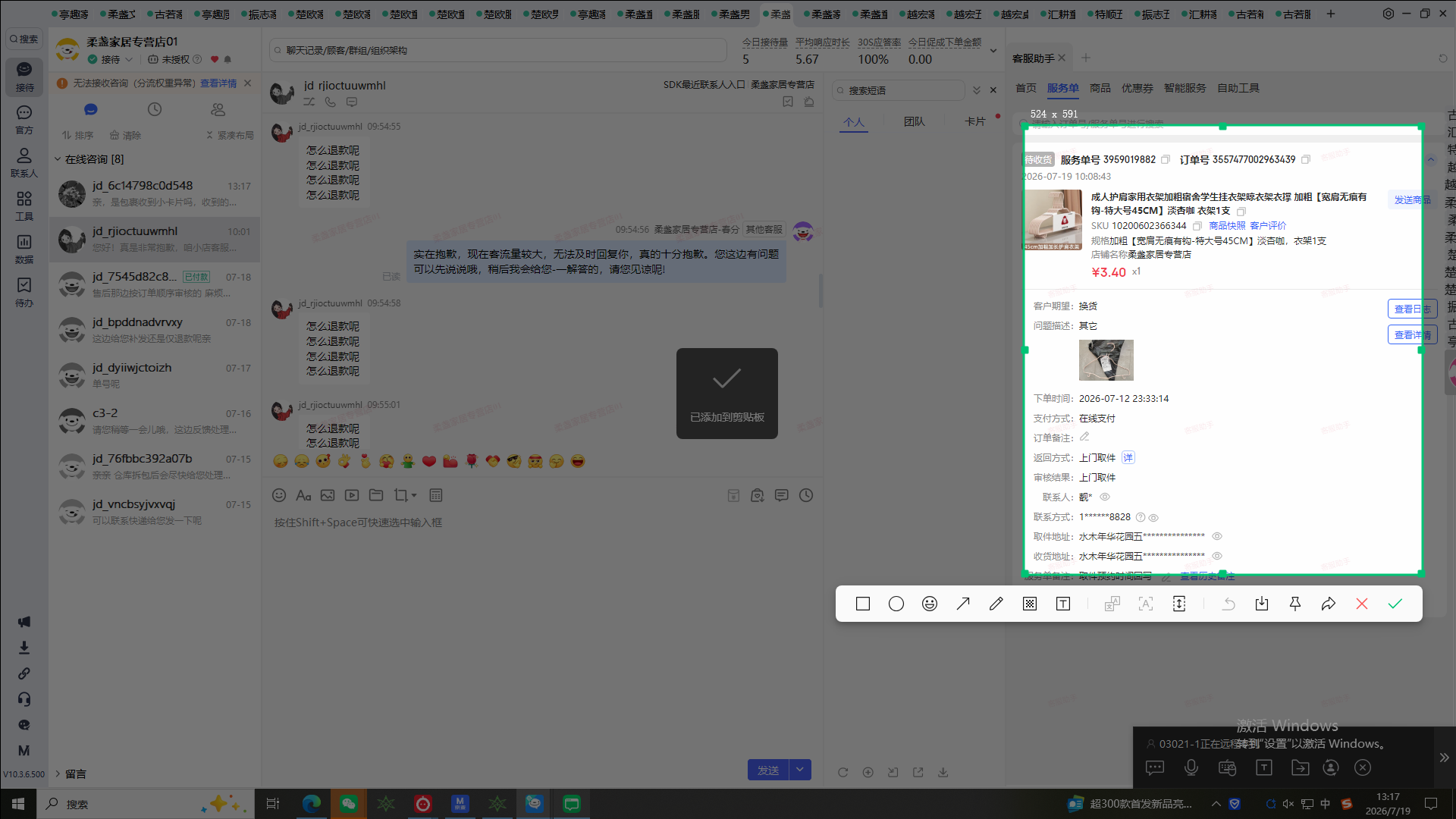Open the 工具 section in left sidebar

pyautogui.click(x=24, y=206)
